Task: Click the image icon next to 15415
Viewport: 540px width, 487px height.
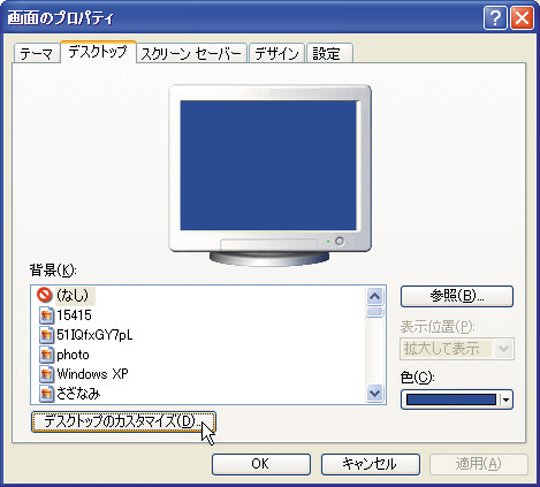Action: coord(46,315)
